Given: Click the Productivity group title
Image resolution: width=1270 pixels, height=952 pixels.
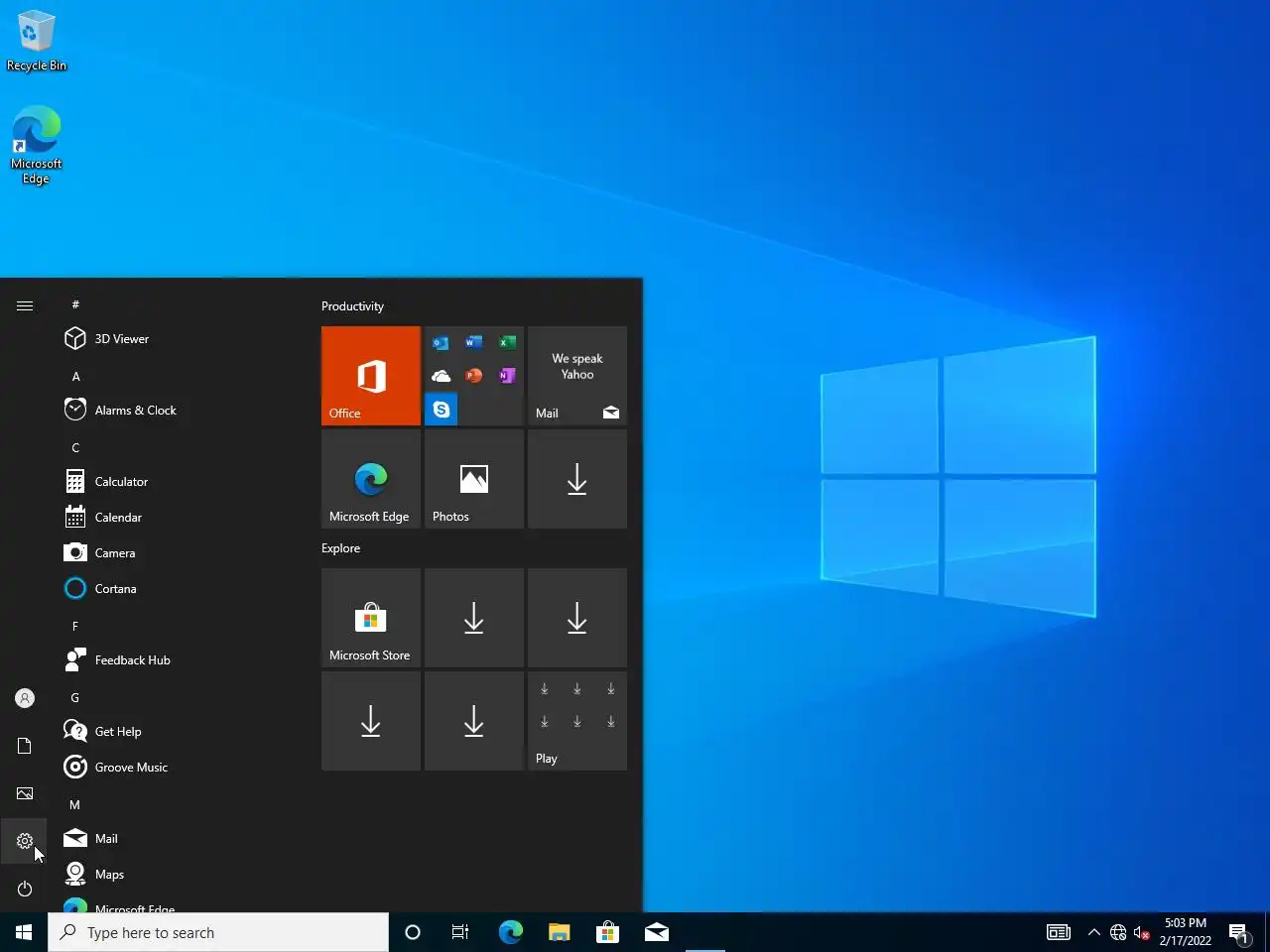Looking at the screenshot, I should 352,306.
